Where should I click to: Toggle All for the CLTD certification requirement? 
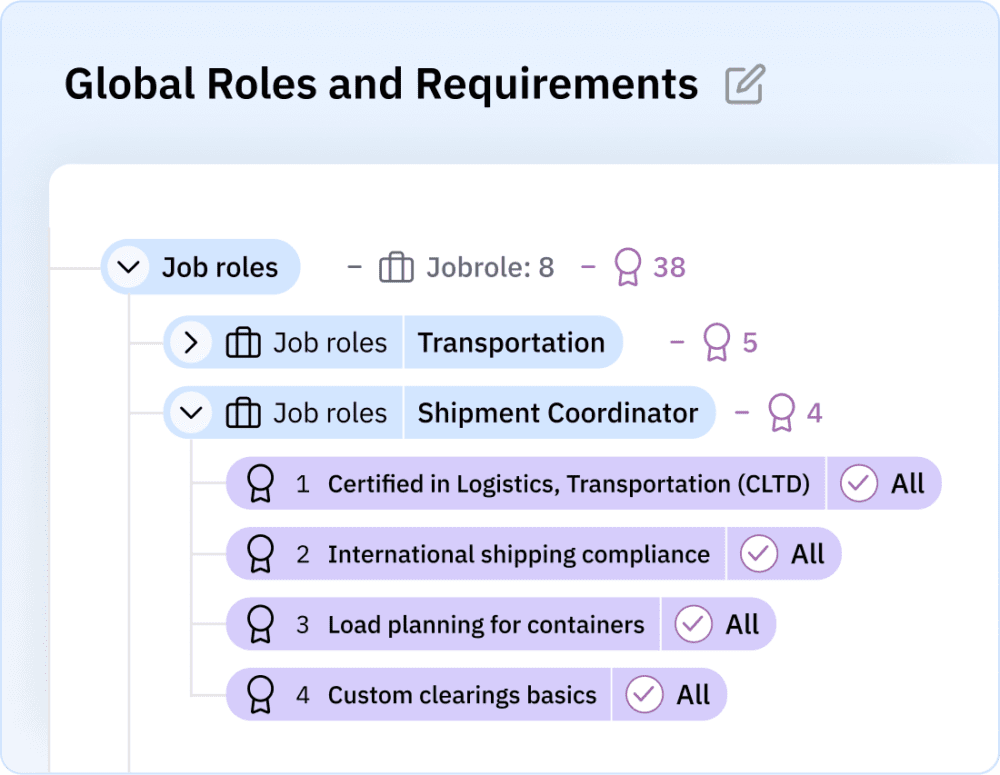point(859,483)
